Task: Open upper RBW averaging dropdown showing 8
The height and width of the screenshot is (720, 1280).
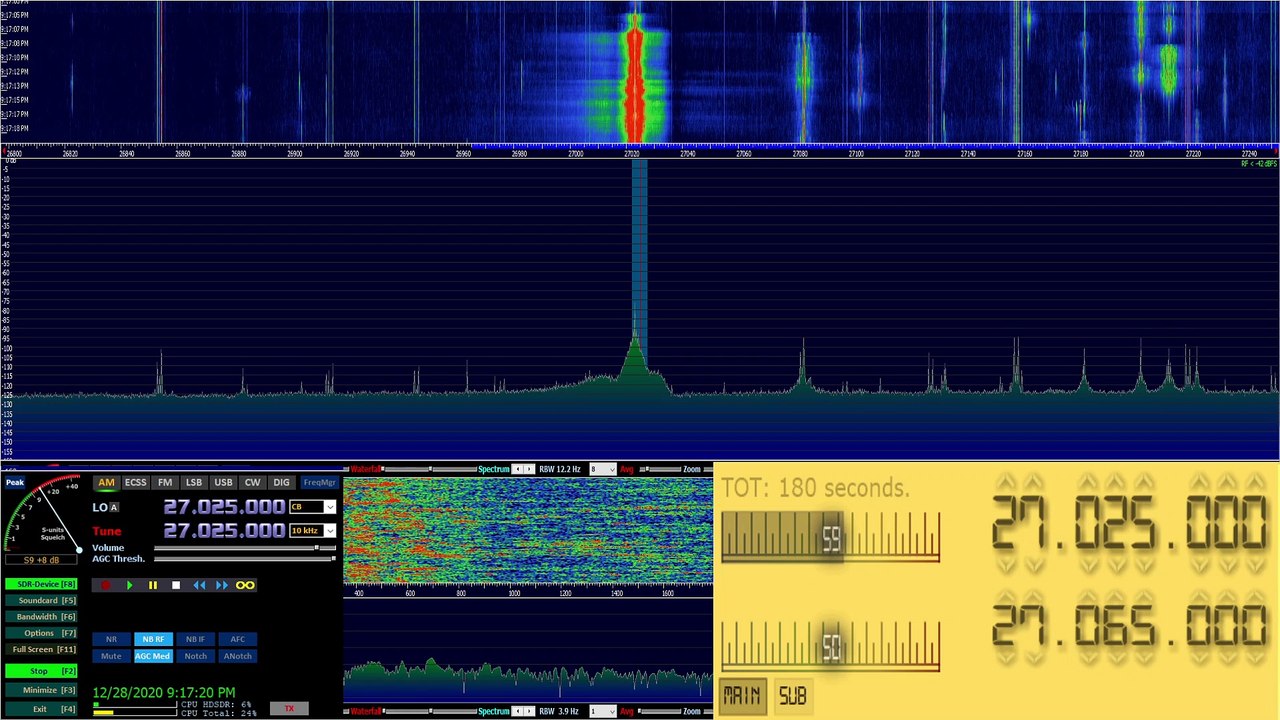Action: 602,469
